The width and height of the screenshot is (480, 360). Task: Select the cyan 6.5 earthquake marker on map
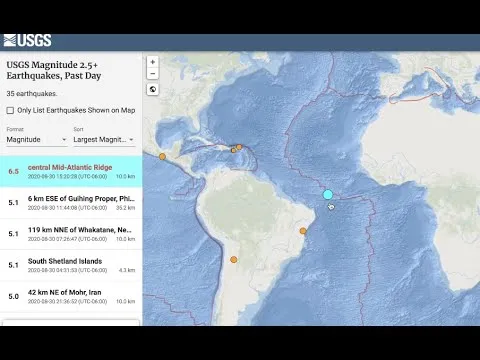(x=328, y=194)
